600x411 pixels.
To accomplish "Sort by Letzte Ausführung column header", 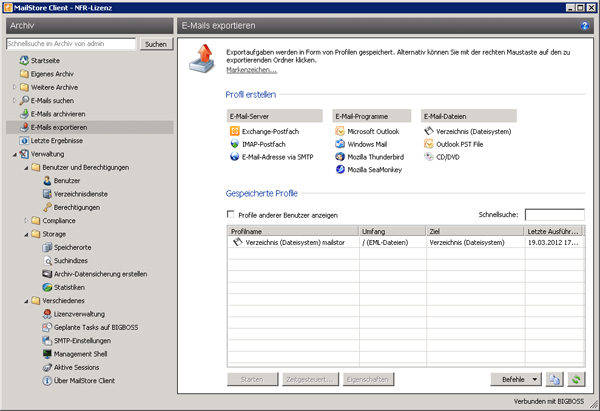I will [x=554, y=231].
